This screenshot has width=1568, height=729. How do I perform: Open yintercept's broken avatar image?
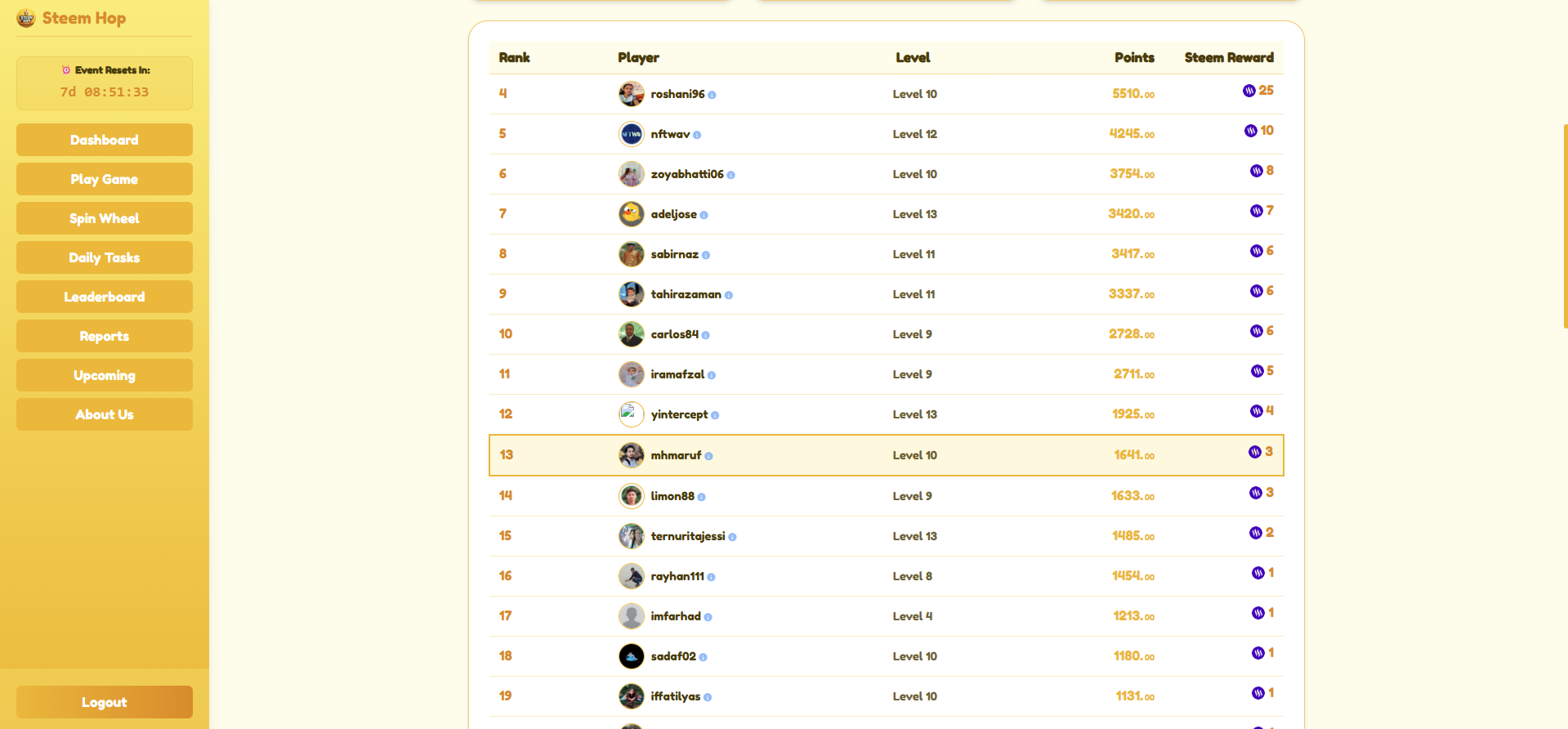[x=632, y=414]
